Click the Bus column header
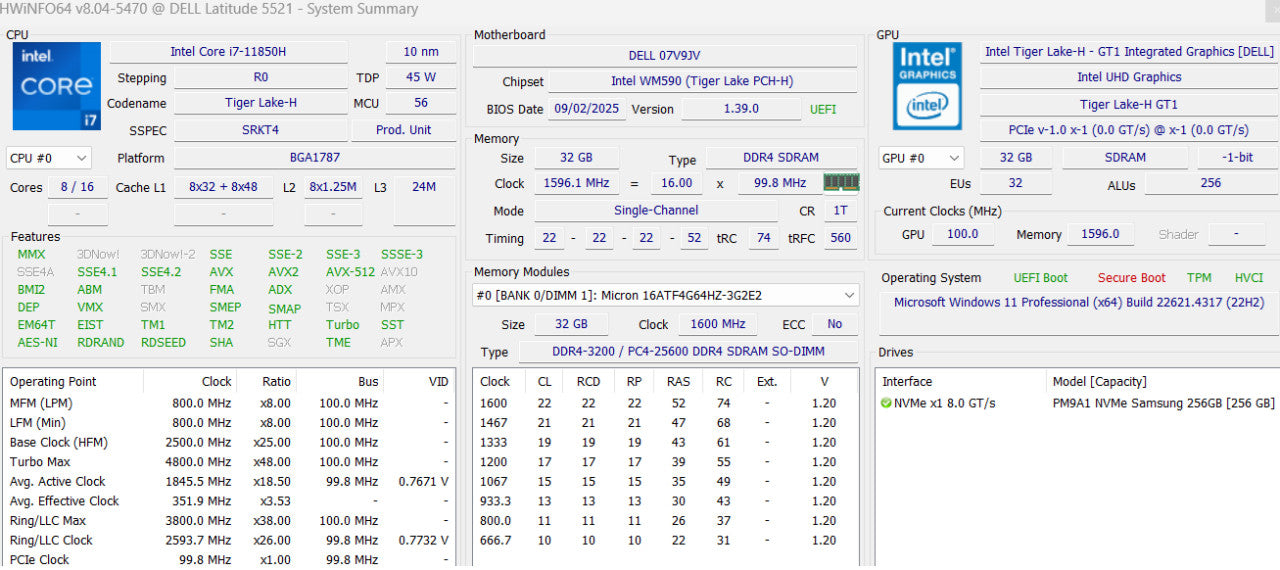 click(368, 381)
